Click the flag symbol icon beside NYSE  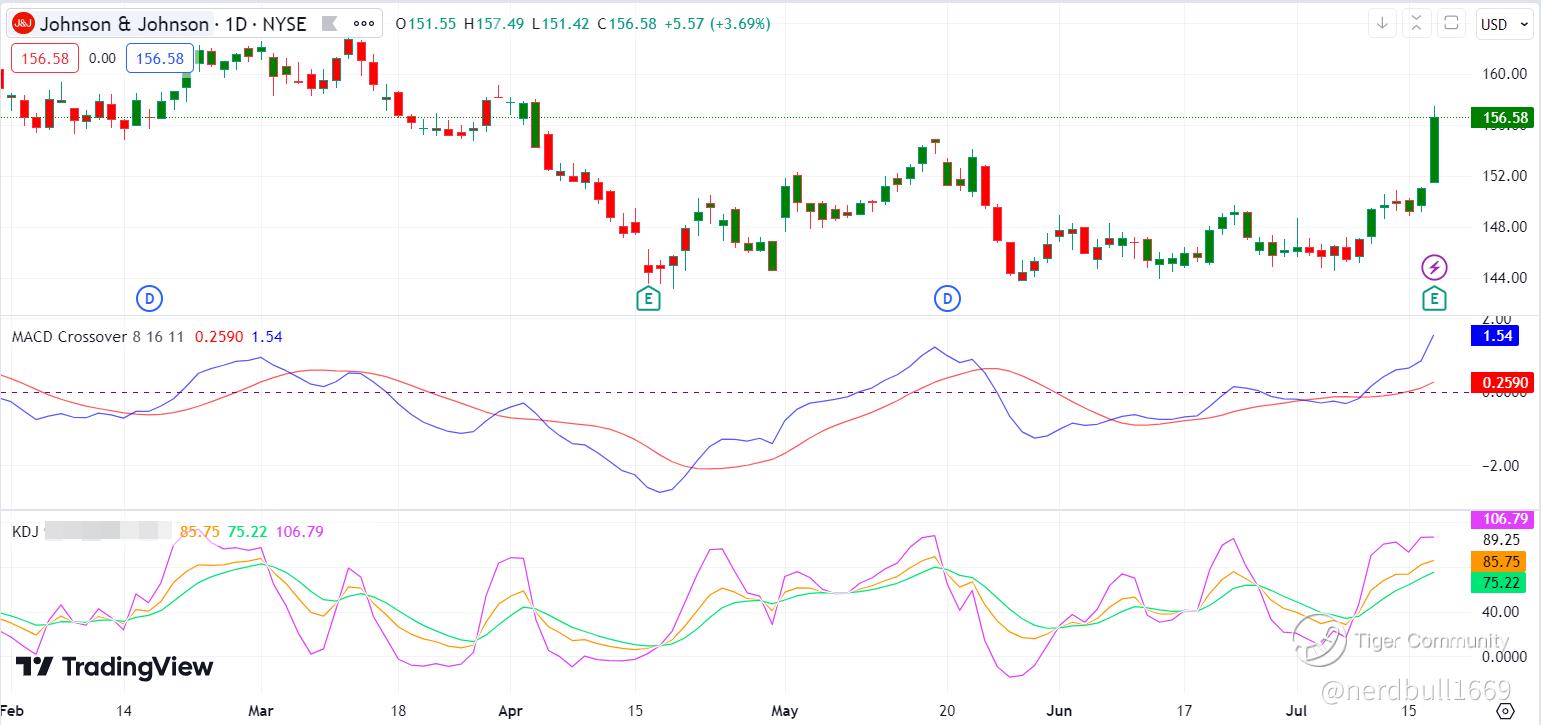(x=328, y=24)
